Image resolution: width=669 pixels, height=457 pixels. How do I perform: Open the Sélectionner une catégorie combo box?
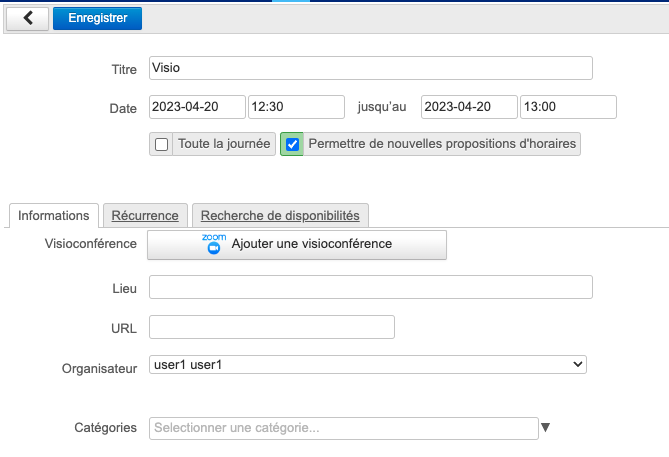(x=343, y=428)
